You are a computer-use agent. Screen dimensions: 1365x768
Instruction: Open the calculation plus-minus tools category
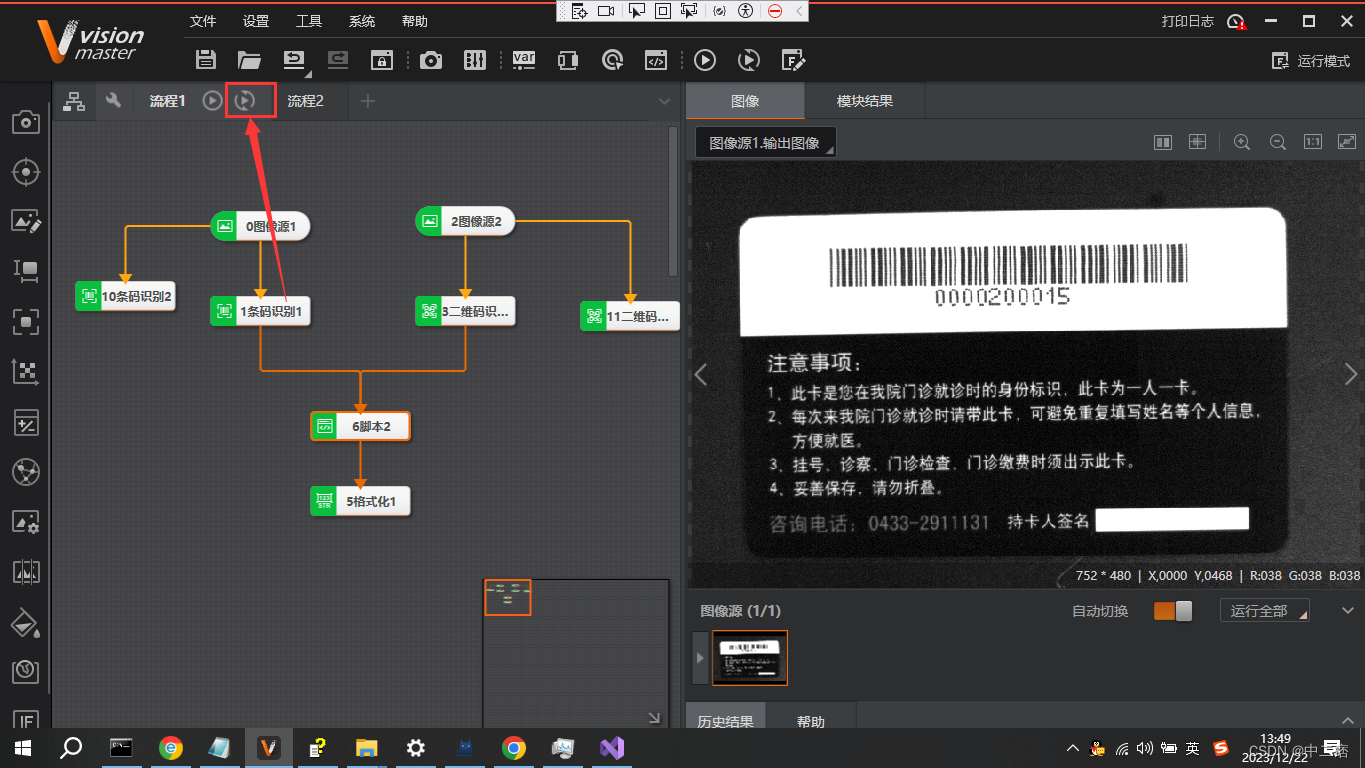[x=25, y=422]
